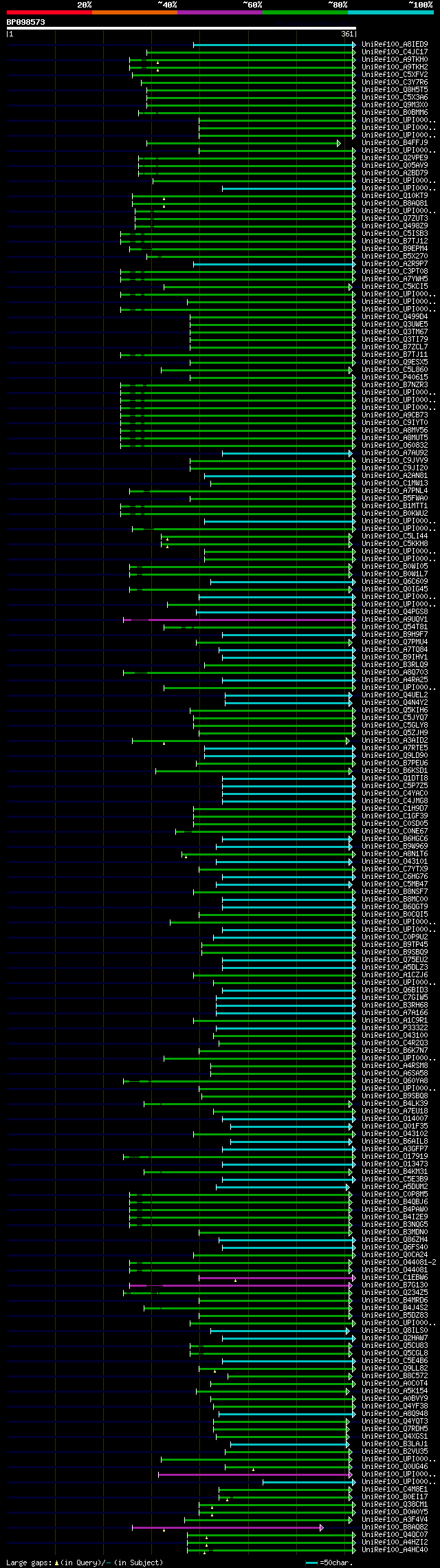The height and width of the screenshot is (1568, 440).
Task: Select the UniRef100_C5JYQ7 label
Action: click(x=395, y=718)
